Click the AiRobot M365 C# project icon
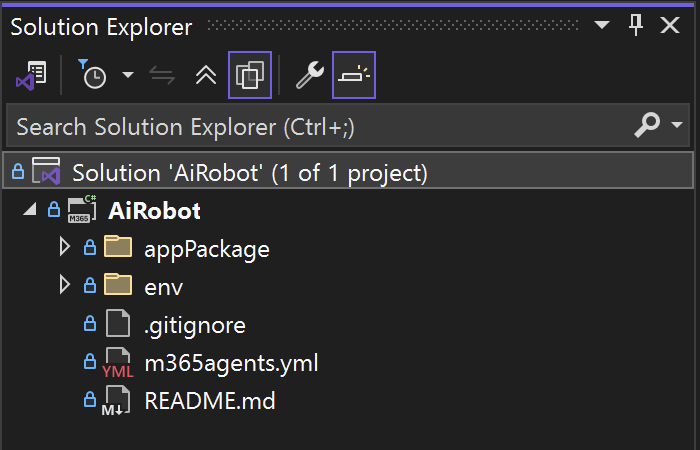700x450 pixels. 82,209
